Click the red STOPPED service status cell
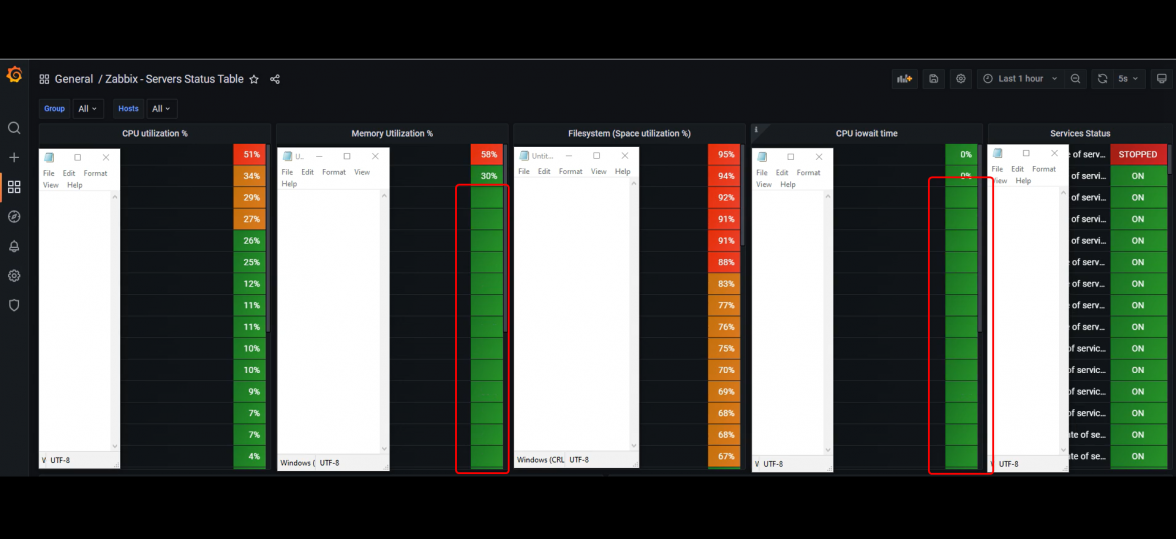This screenshot has height=539, width=1176. pyautogui.click(x=1138, y=154)
